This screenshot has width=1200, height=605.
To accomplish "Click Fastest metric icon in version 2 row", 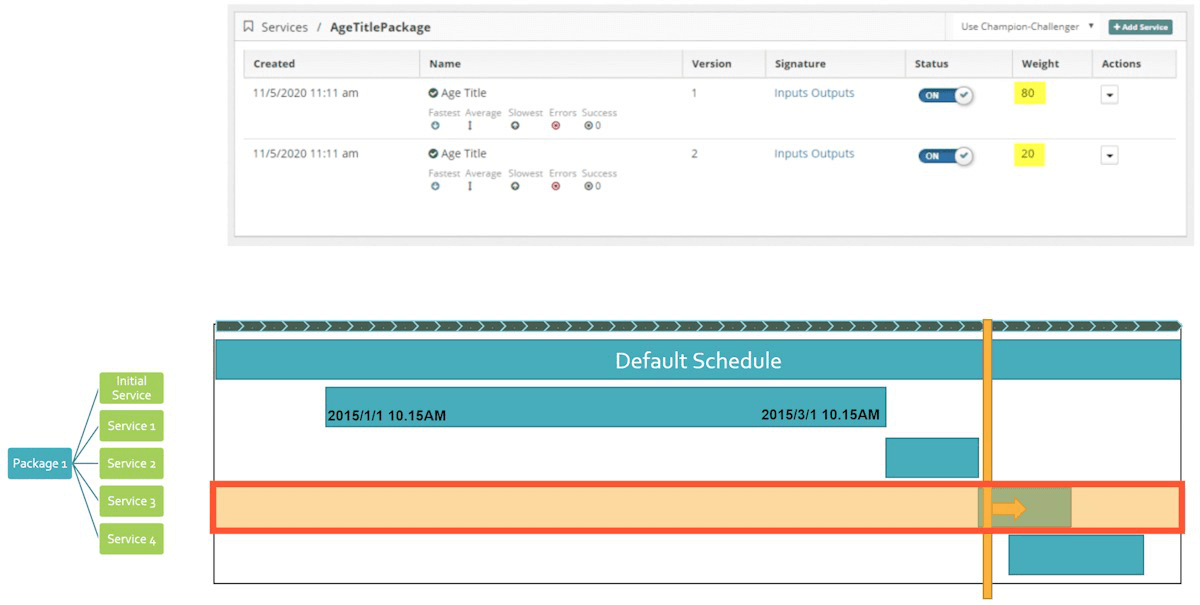I will coord(435,186).
